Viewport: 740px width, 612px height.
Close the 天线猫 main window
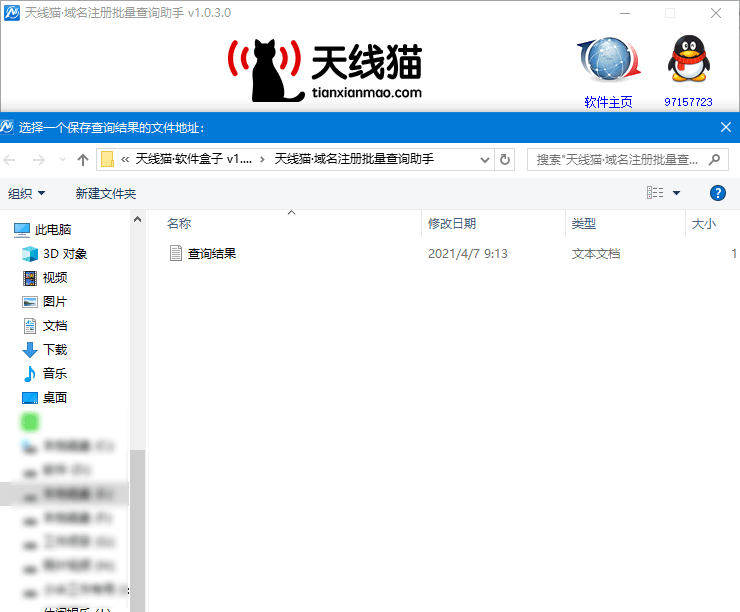click(x=716, y=13)
